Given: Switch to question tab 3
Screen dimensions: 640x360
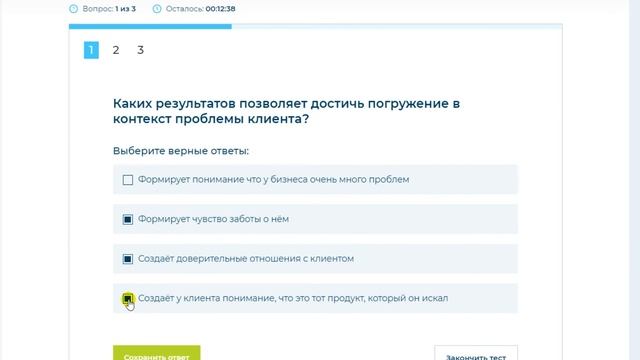Looking at the screenshot, I should (140, 50).
